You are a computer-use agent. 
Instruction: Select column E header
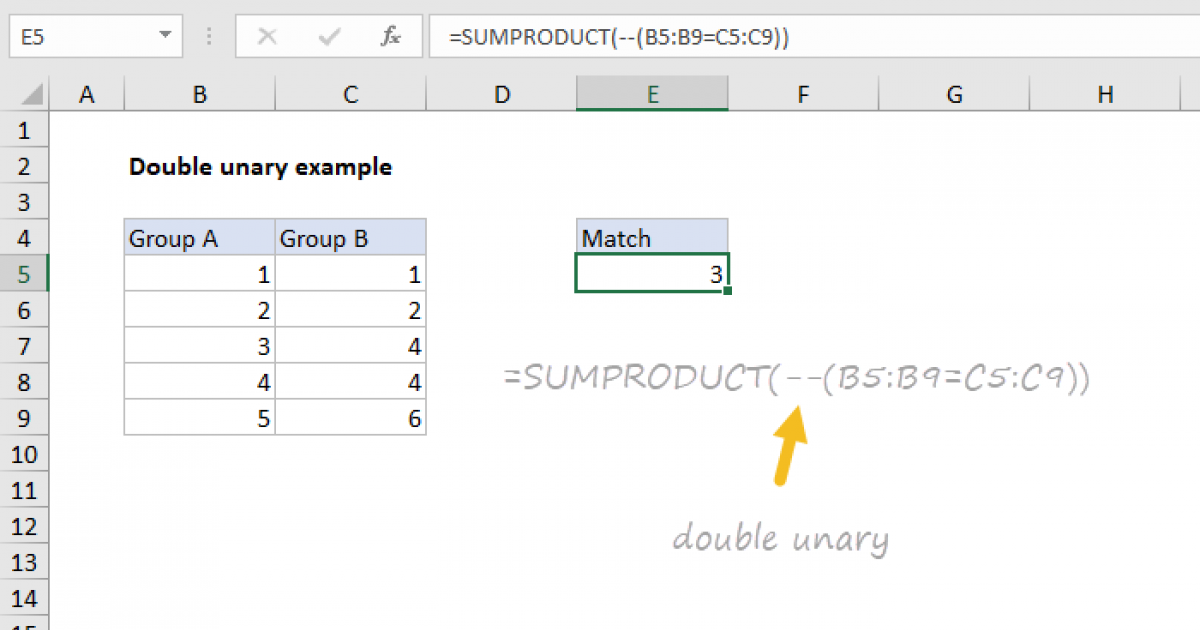point(652,95)
